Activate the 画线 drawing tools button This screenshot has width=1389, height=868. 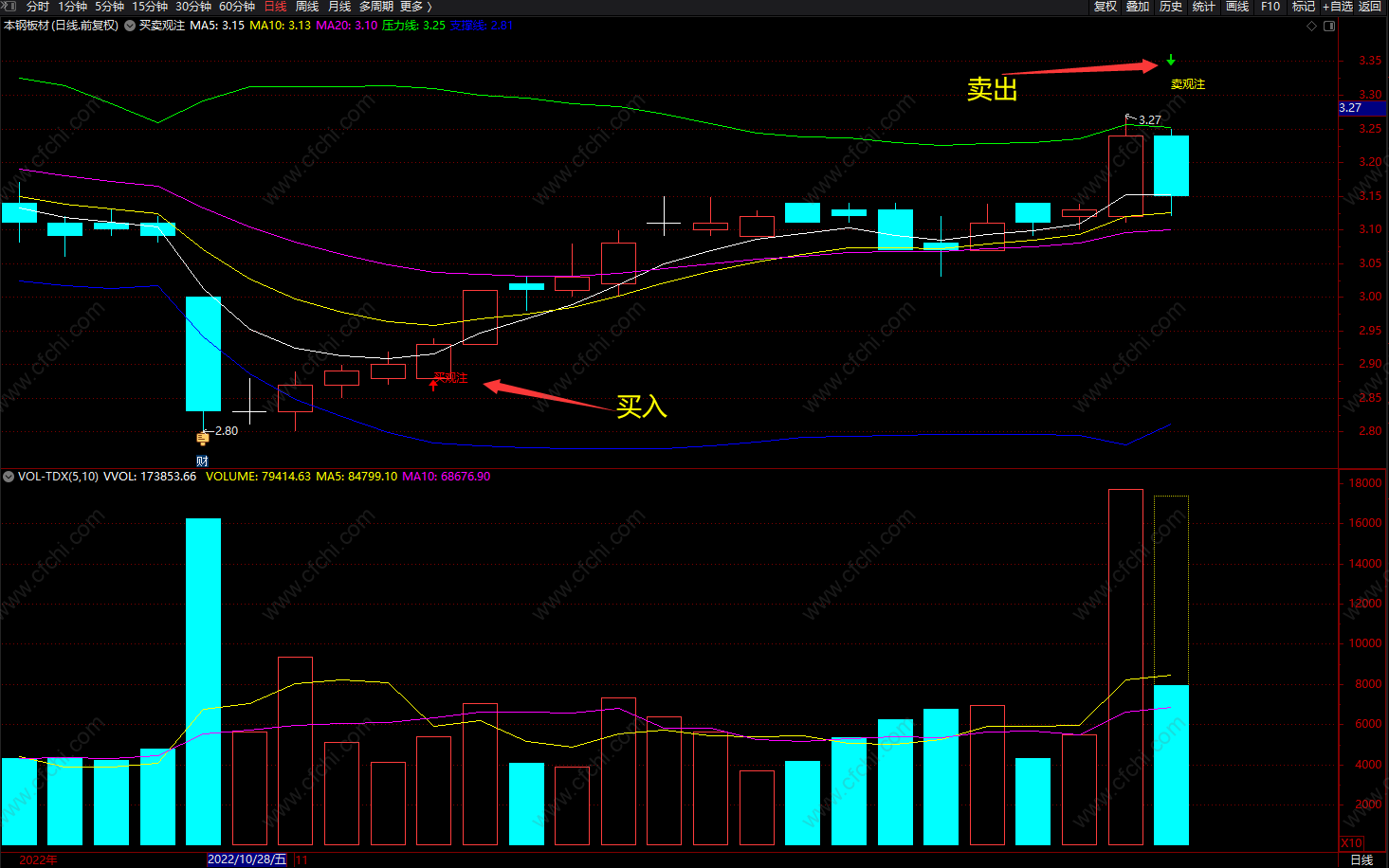(1237, 7)
